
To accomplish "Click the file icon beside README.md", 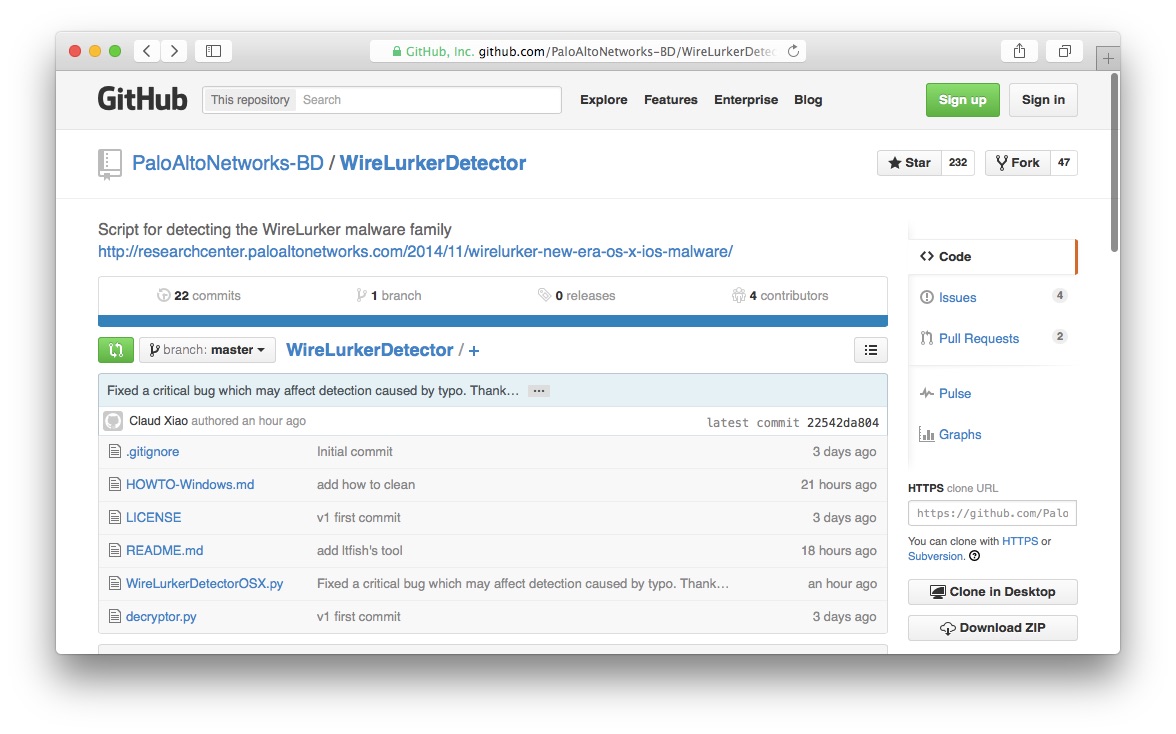I will pyautogui.click(x=115, y=550).
